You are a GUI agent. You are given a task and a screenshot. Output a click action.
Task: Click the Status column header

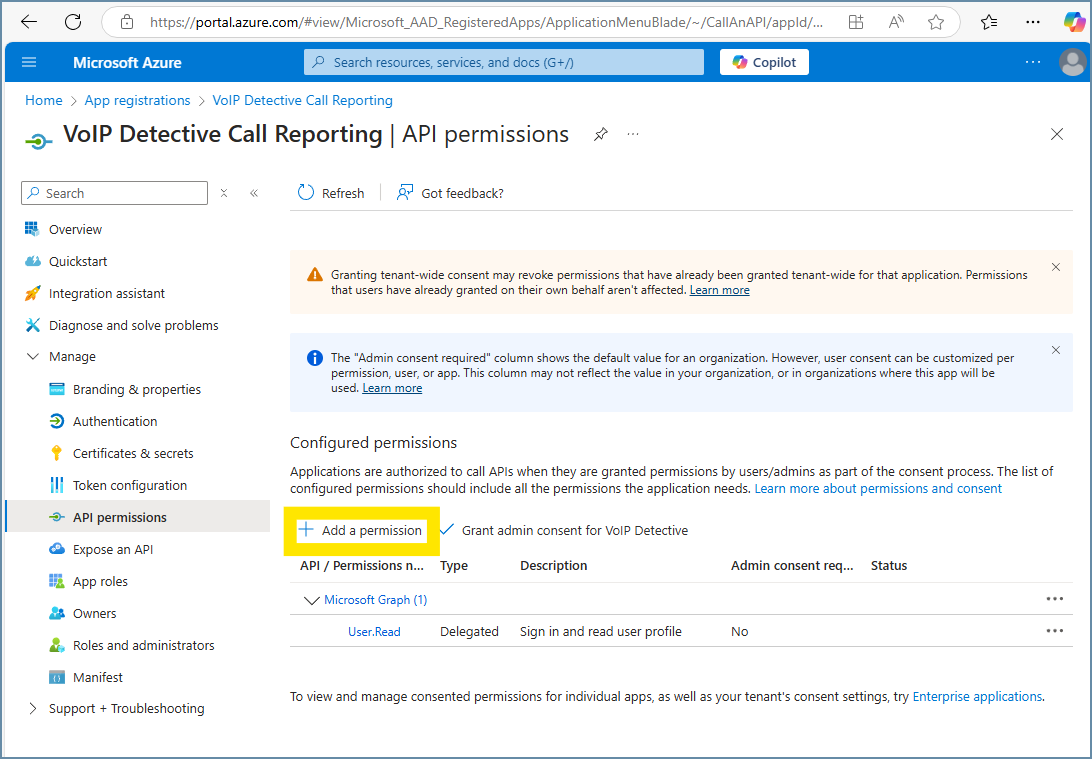click(x=889, y=565)
